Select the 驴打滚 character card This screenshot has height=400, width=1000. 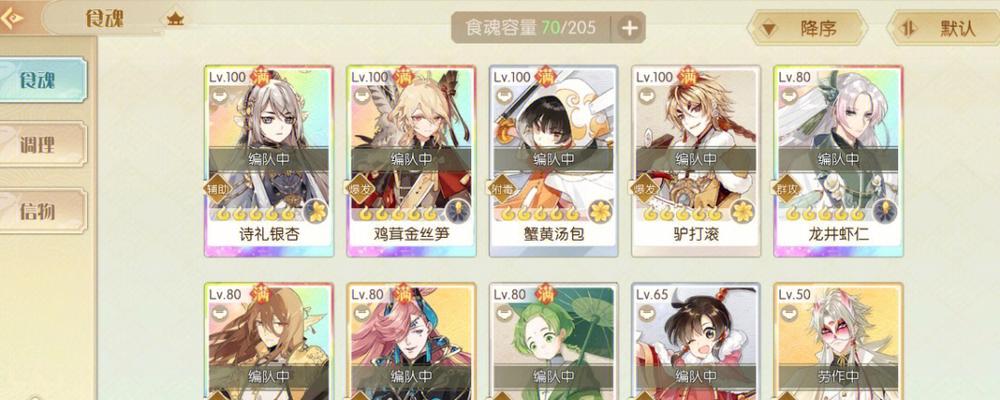[x=696, y=161]
